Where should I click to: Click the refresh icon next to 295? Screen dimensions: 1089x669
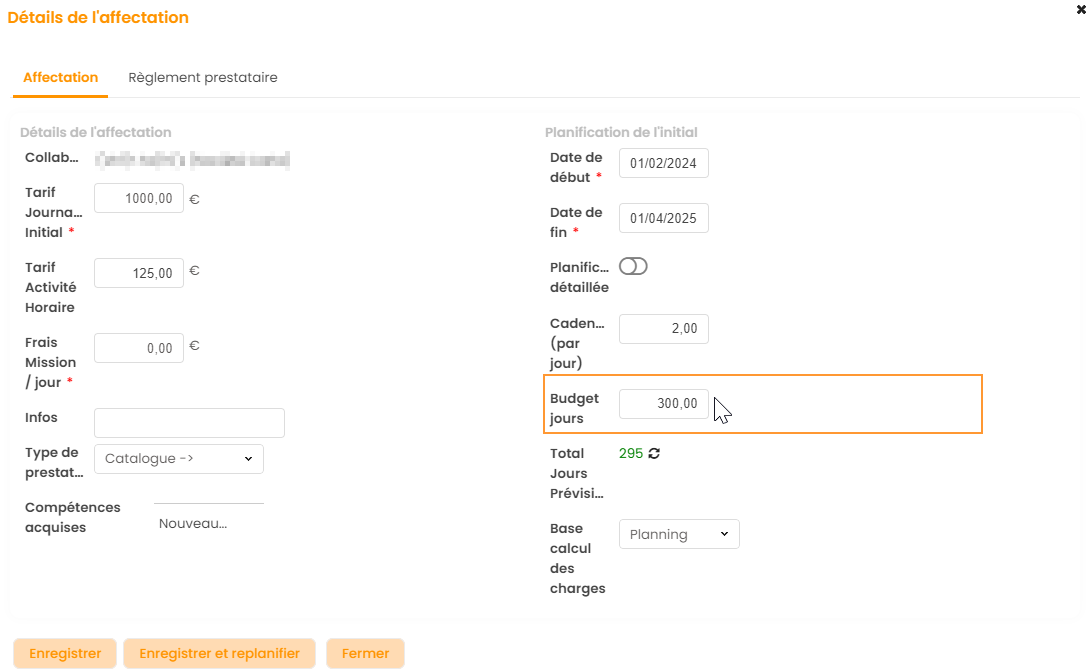coord(655,454)
